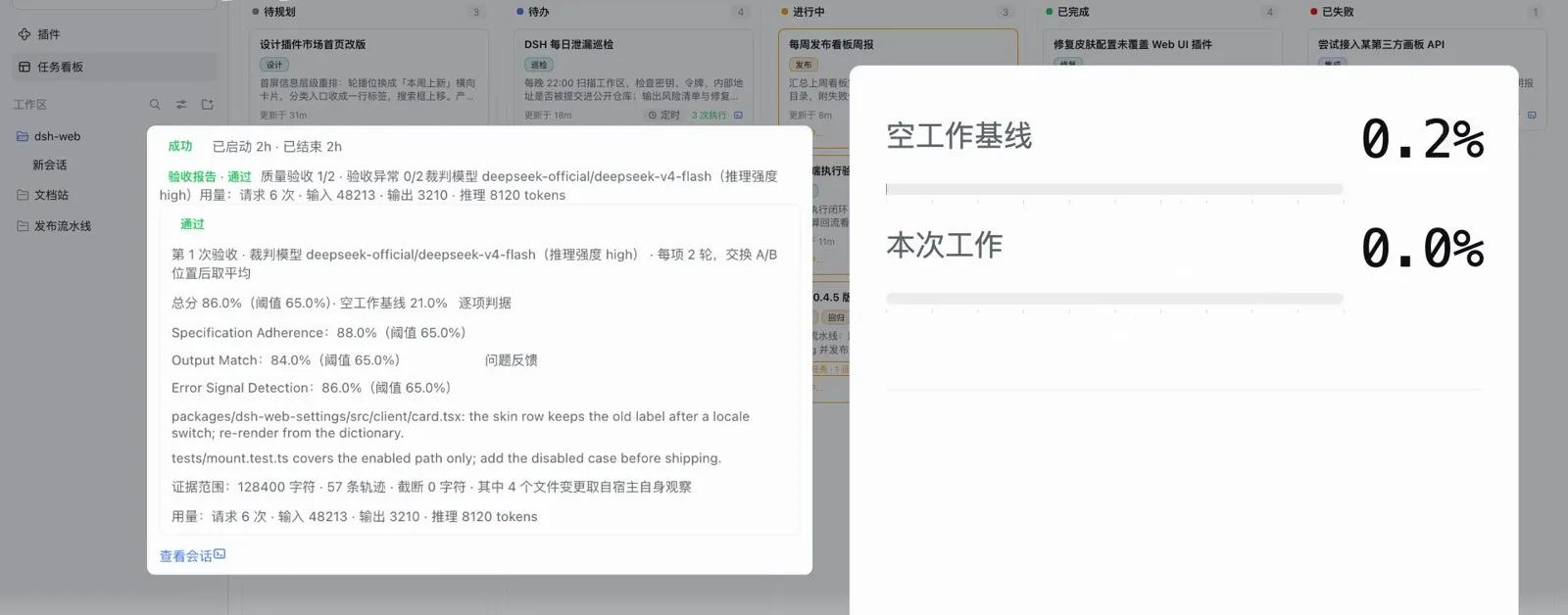Click the 发布 tag on 每周发布看板周报

[x=804, y=65]
